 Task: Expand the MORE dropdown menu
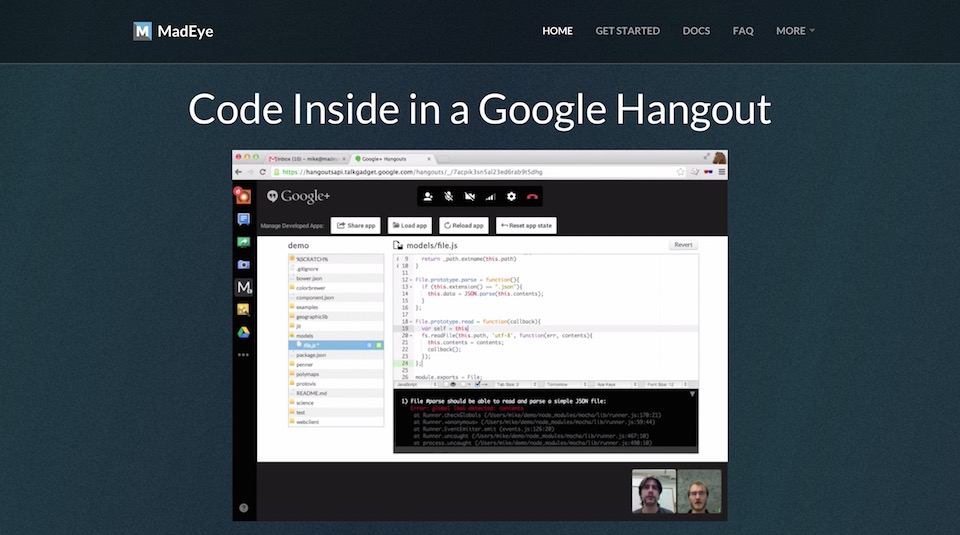[x=795, y=31]
